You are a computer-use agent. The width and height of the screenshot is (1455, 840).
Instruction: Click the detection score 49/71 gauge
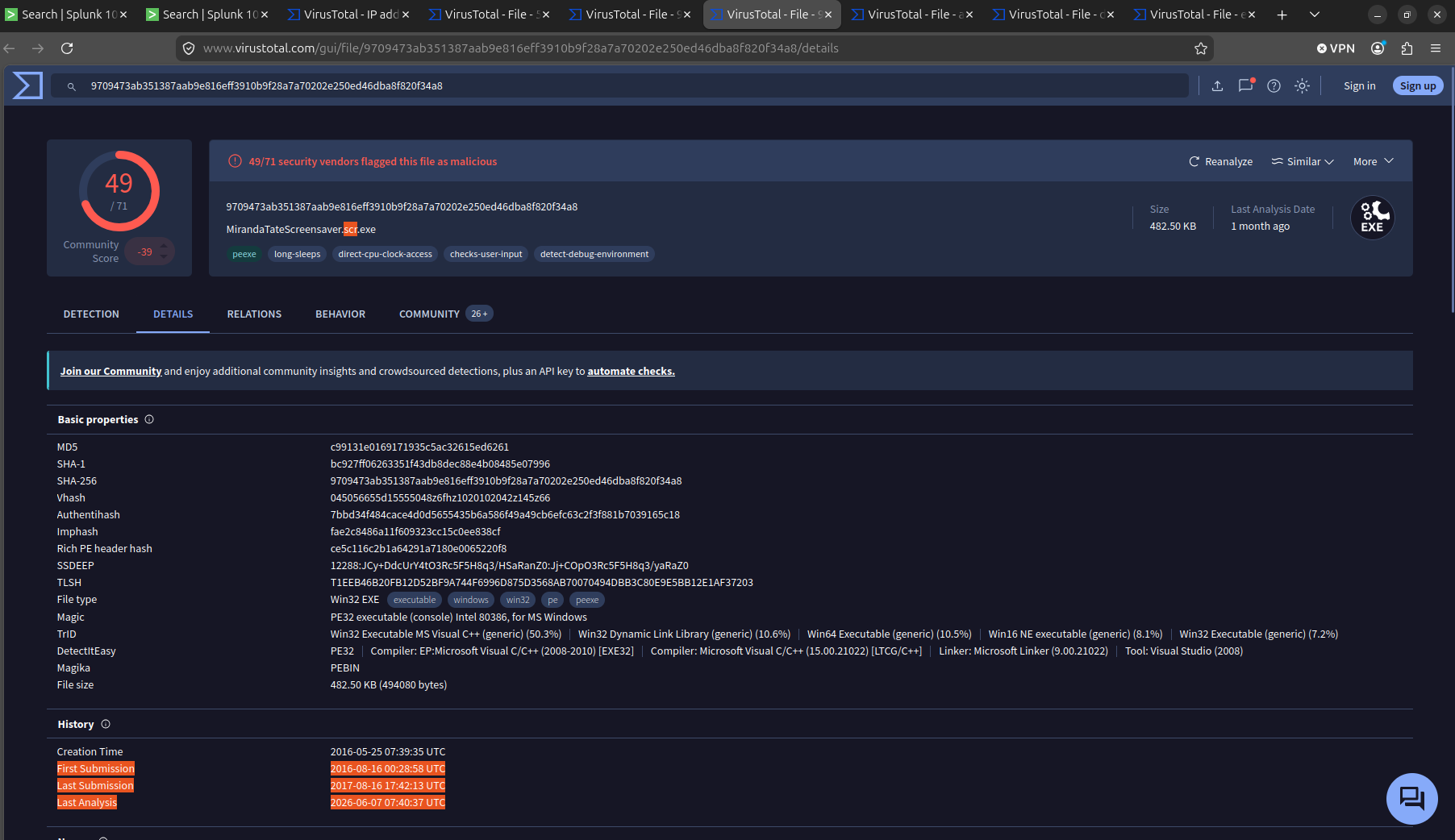119,192
